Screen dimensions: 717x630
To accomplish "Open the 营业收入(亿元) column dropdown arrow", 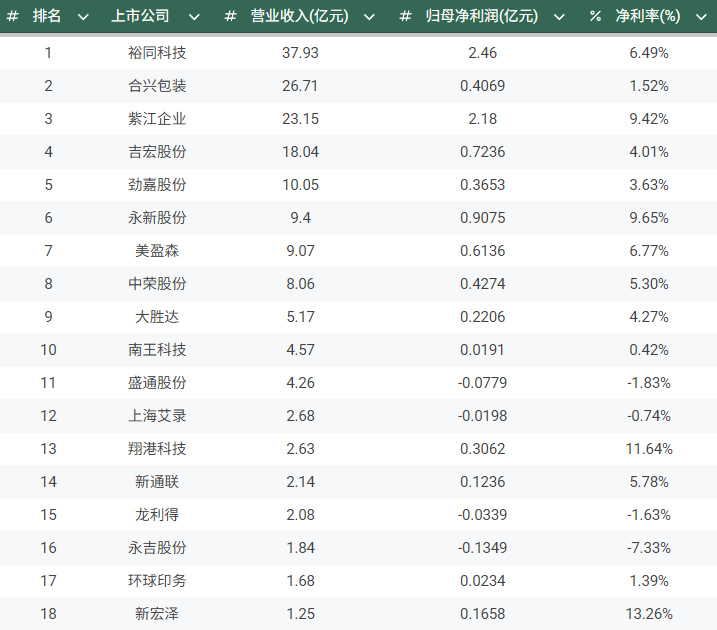I will [369, 17].
